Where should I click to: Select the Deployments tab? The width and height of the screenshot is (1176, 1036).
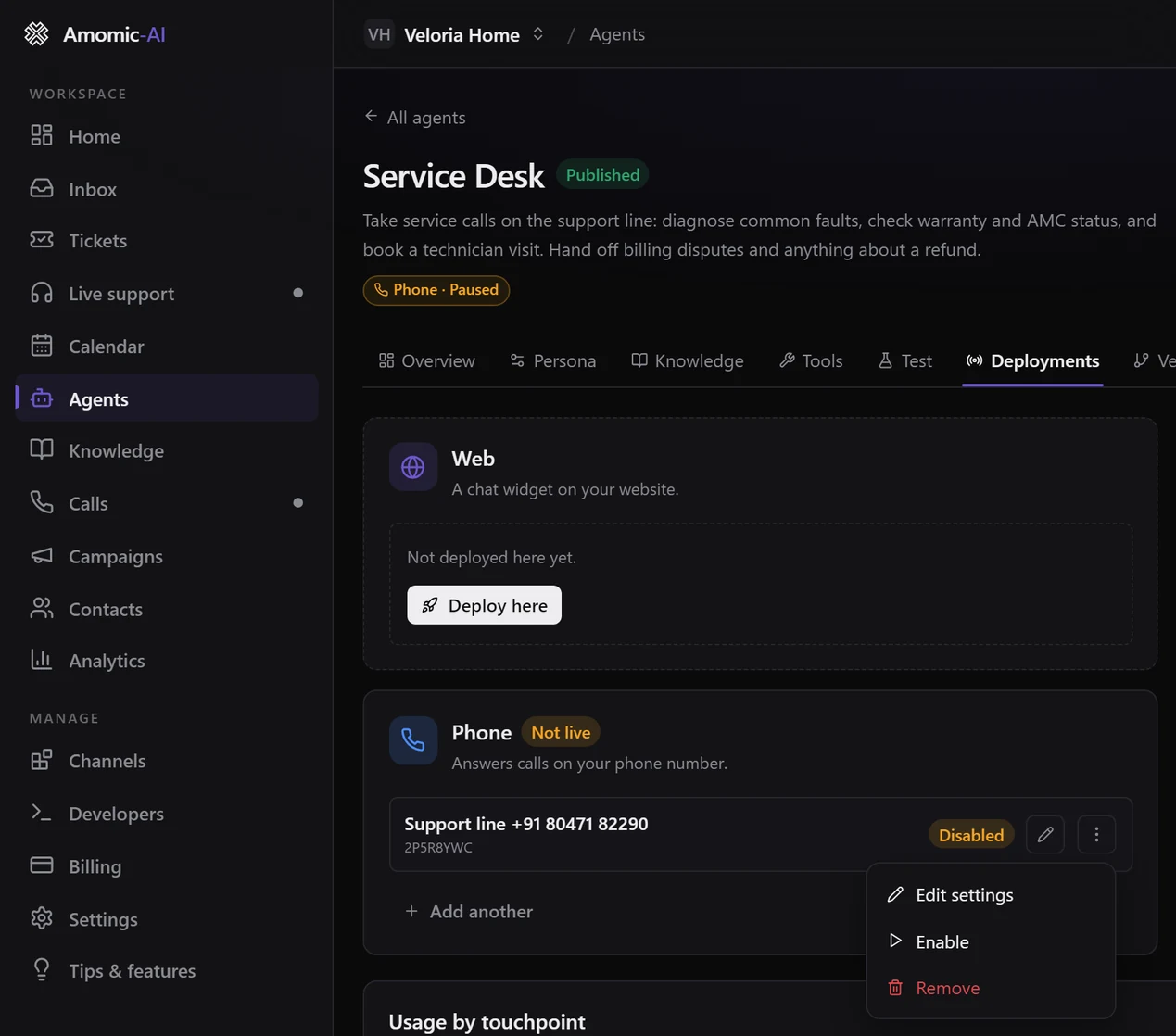pos(1032,360)
